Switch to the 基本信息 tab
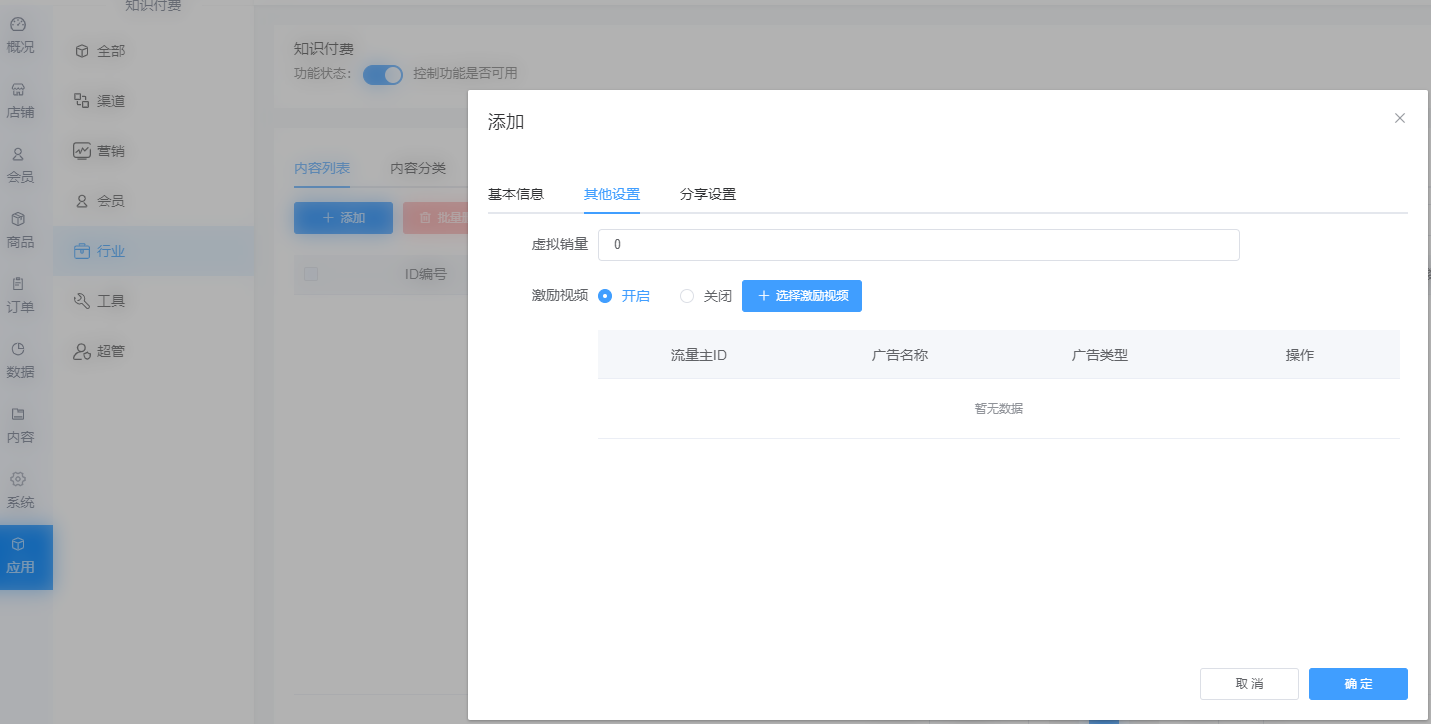The width and height of the screenshot is (1431, 724). click(x=516, y=194)
